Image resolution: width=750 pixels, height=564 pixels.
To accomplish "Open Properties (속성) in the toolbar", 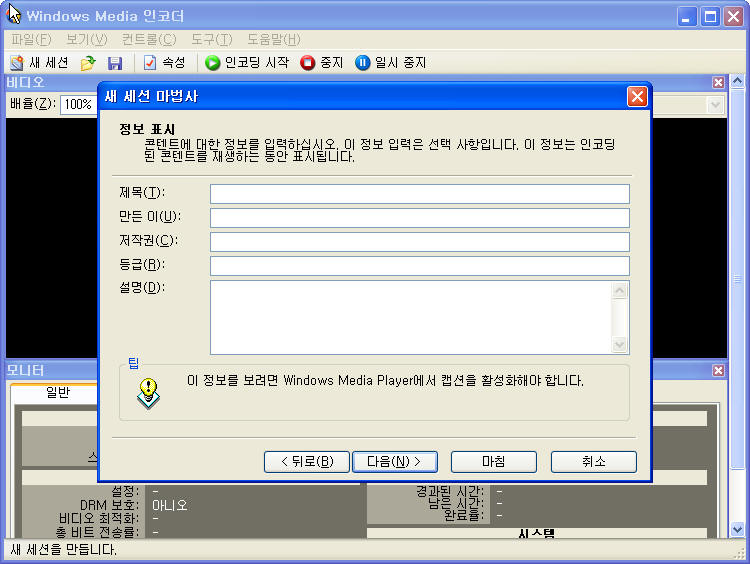I will (164, 63).
